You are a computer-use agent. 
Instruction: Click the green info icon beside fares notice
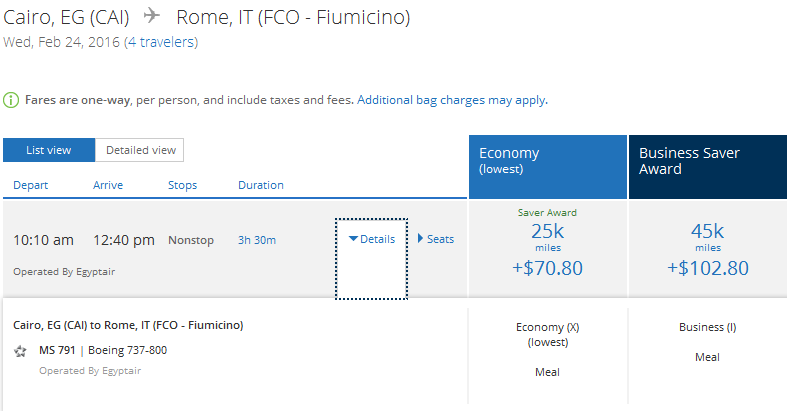(10, 100)
